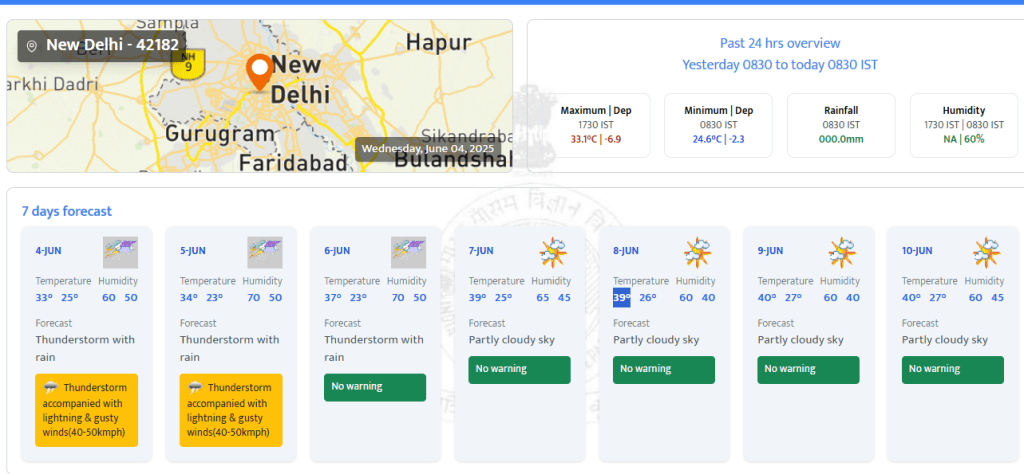
Task: Click the 6-JUN date label
Action: pyautogui.click(x=337, y=251)
